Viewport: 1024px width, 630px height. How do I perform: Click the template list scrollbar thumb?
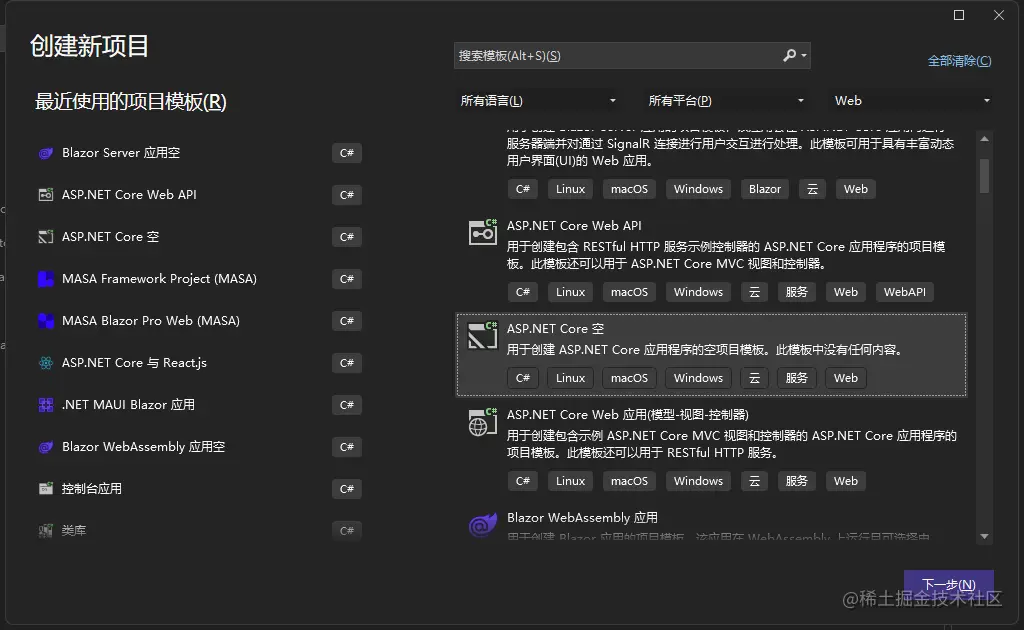point(984,176)
